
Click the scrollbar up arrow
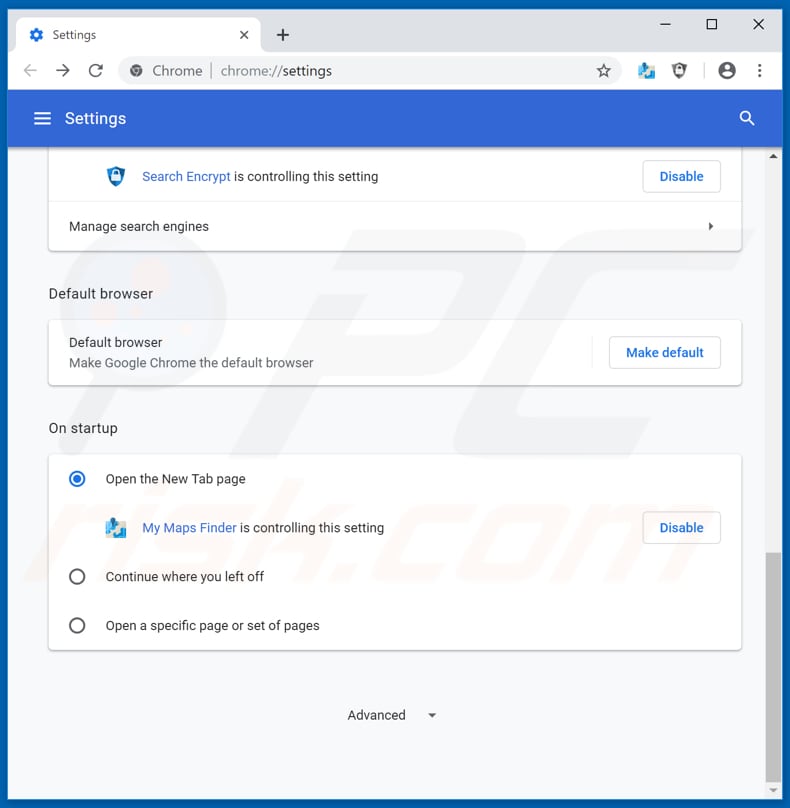tap(773, 156)
